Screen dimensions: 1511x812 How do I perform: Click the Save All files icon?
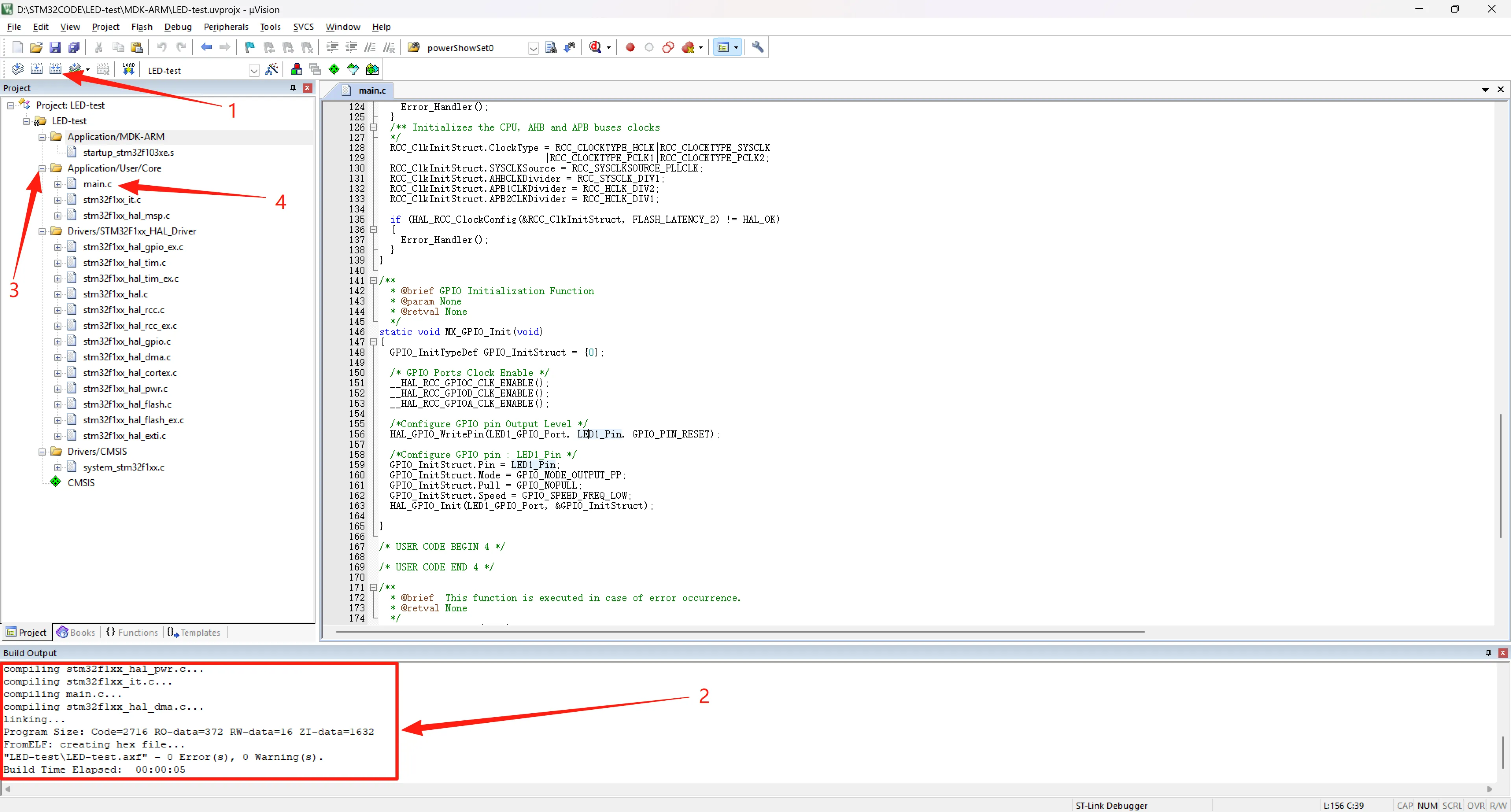74,48
